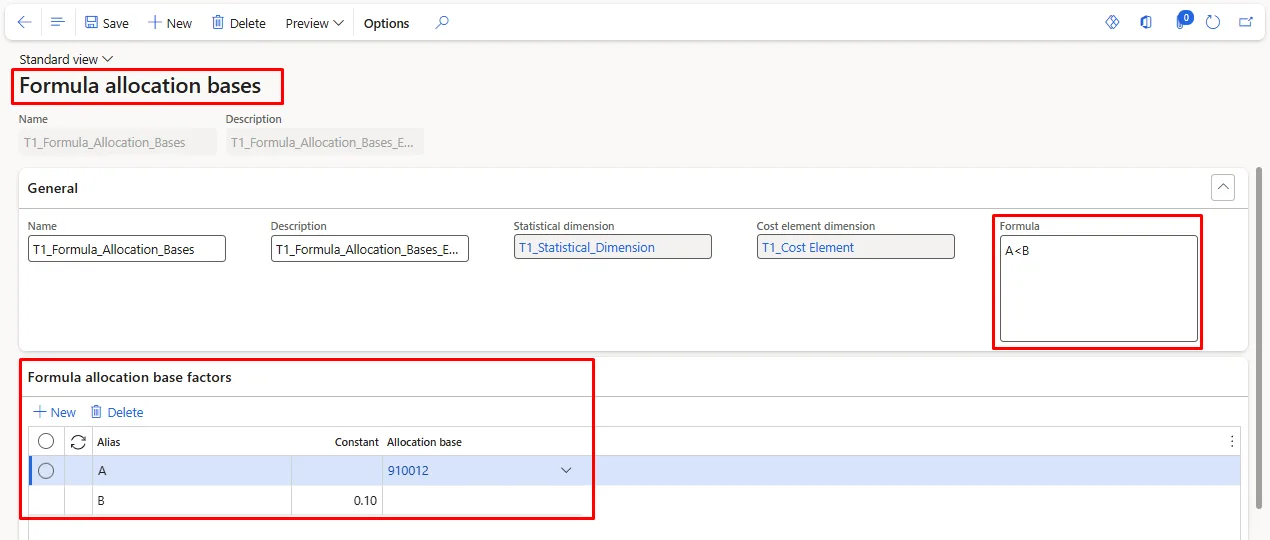Save the formula allocation base
1270x540 pixels.
coord(106,23)
